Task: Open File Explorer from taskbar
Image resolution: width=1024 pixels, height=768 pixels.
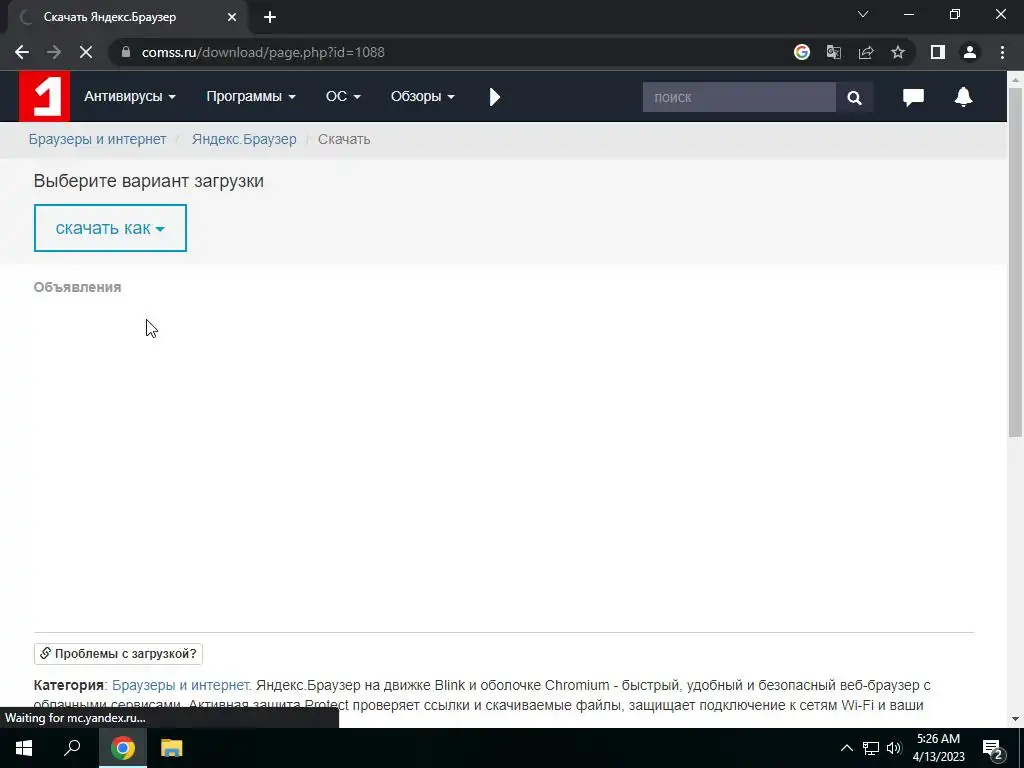Action: pos(172,748)
